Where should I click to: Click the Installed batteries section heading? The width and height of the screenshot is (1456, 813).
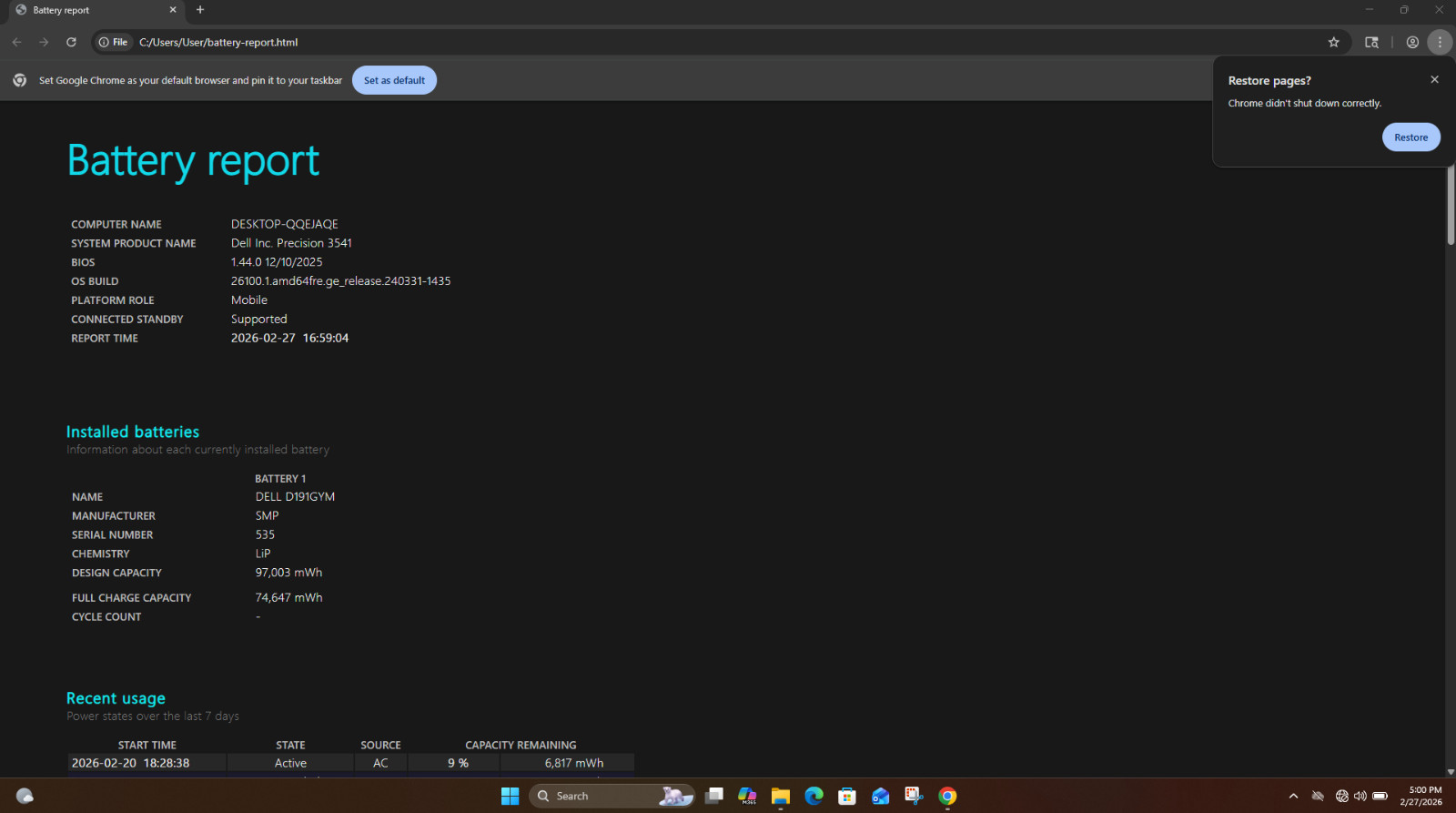[133, 432]
